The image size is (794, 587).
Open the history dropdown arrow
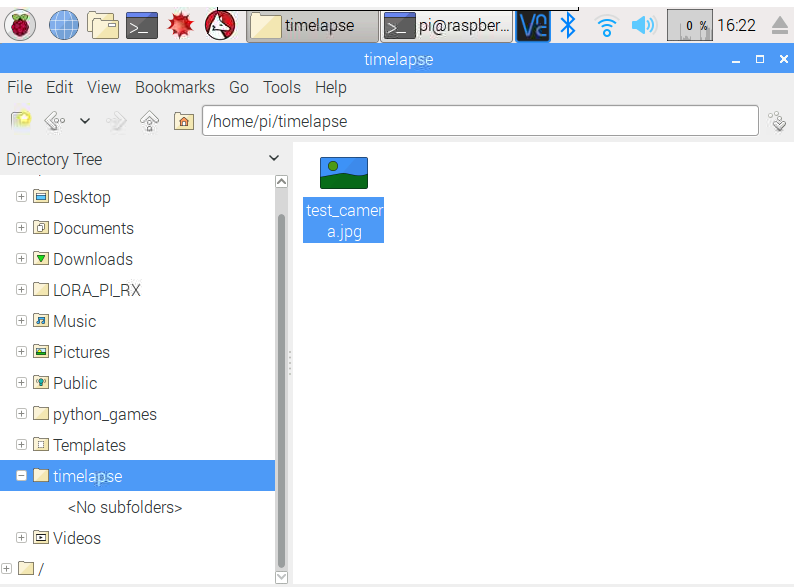coord(85,121)
